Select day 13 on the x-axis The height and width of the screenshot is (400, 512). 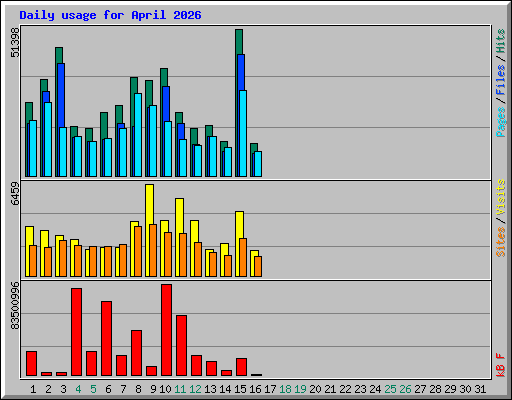[x=210, y=389]
